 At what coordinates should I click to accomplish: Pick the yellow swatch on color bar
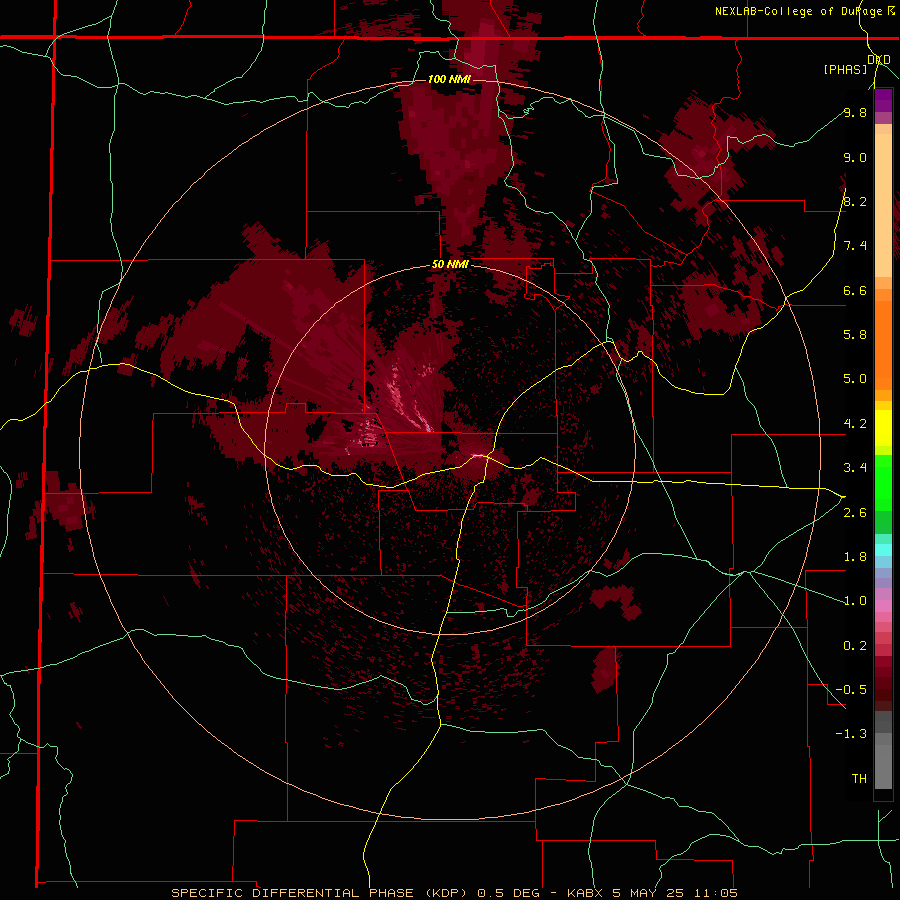point(883,428)
